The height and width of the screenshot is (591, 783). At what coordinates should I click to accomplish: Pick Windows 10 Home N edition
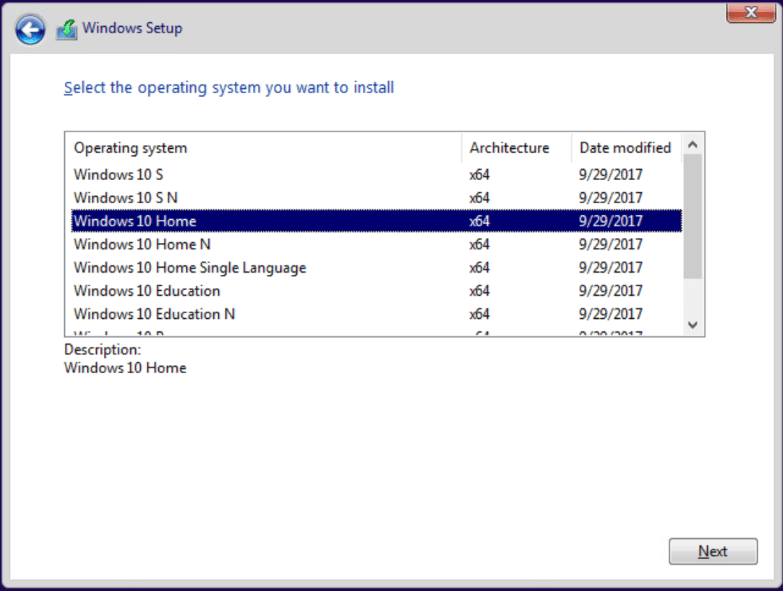142,244
